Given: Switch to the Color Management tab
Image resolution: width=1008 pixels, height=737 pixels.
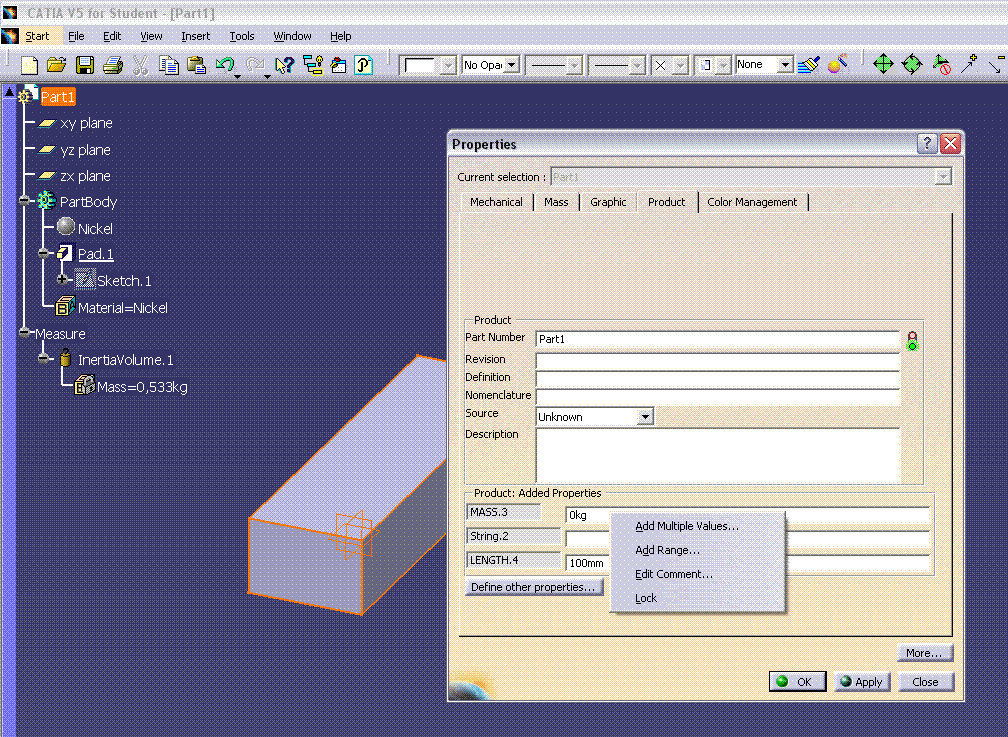Looking at the screenshot, I should point(752,202).
